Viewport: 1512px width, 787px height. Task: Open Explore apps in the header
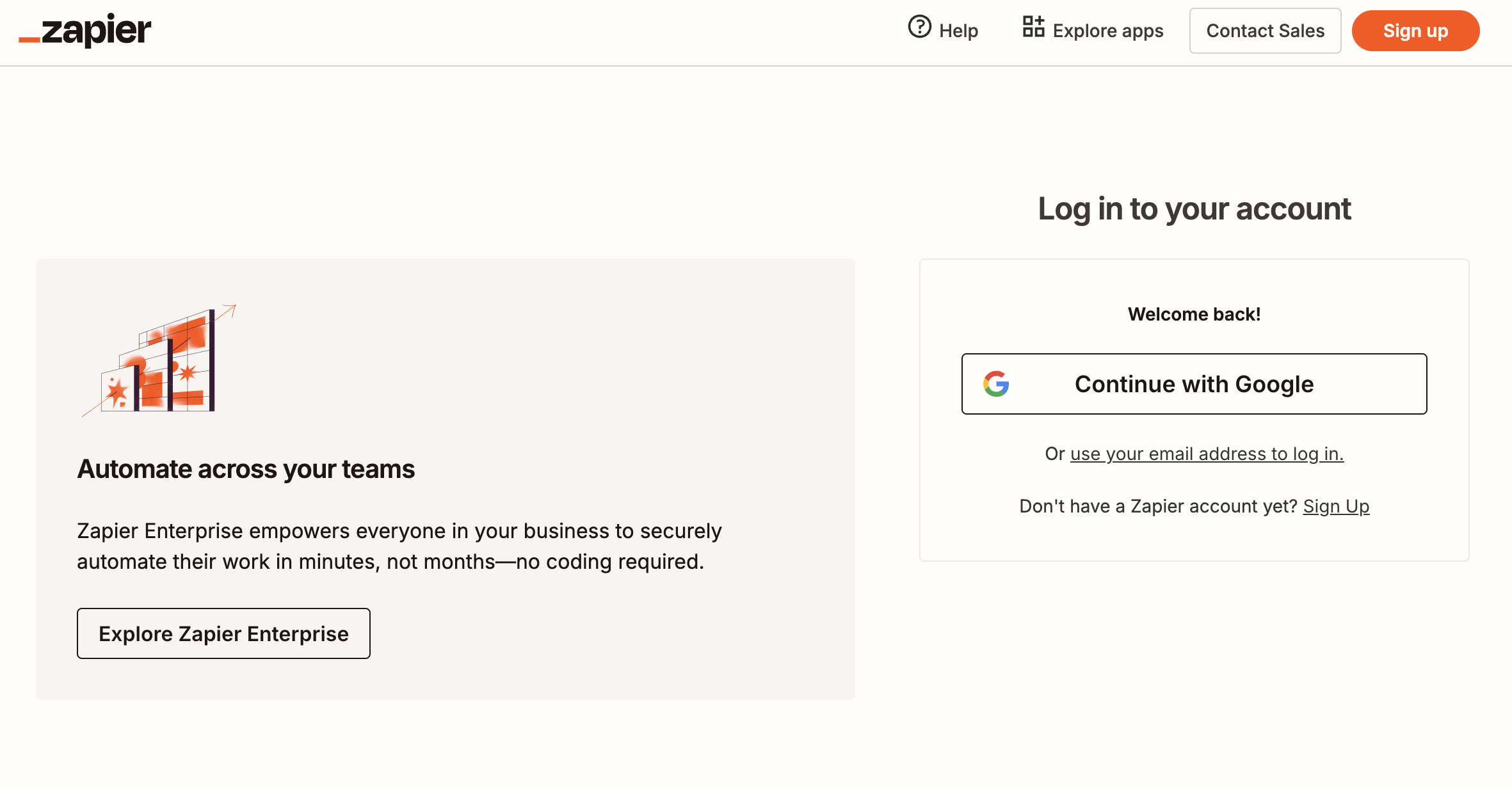pos(1093,29)
